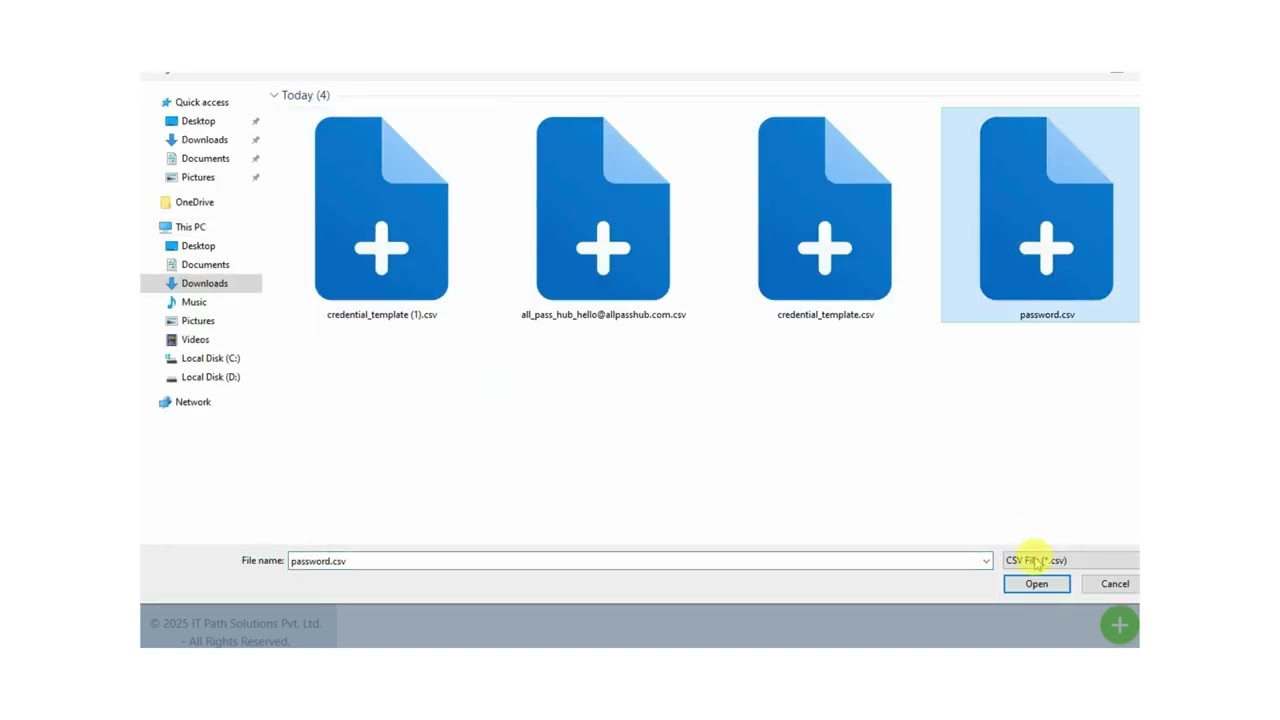Screen dimensions: 1280x720
Task: Open Music folder in navigation tree
Action: [x=194, y=302]
